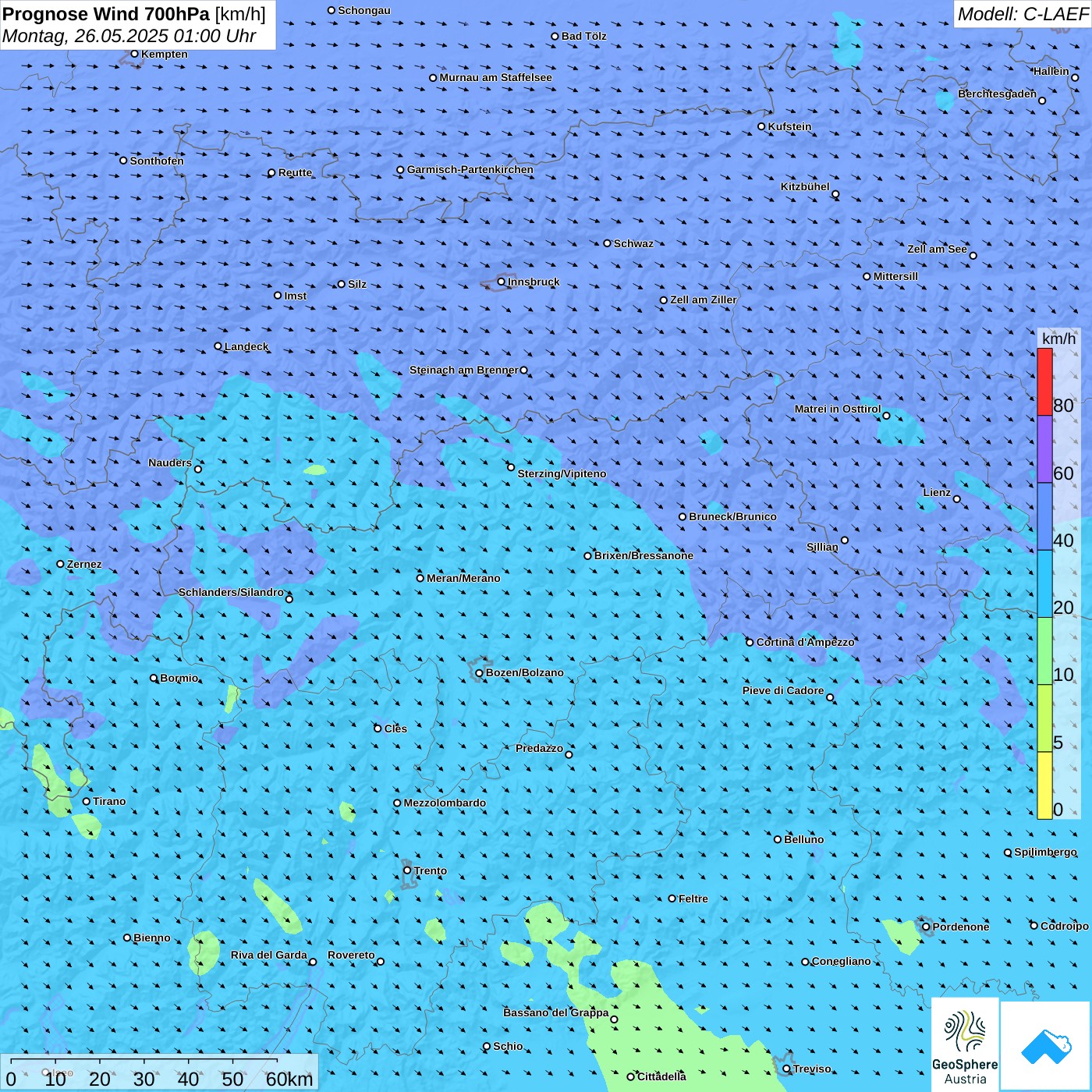Click the green 10-20 km/h legend swatch
The image size is (1092, 1092).
click(x=1044, y=651)
